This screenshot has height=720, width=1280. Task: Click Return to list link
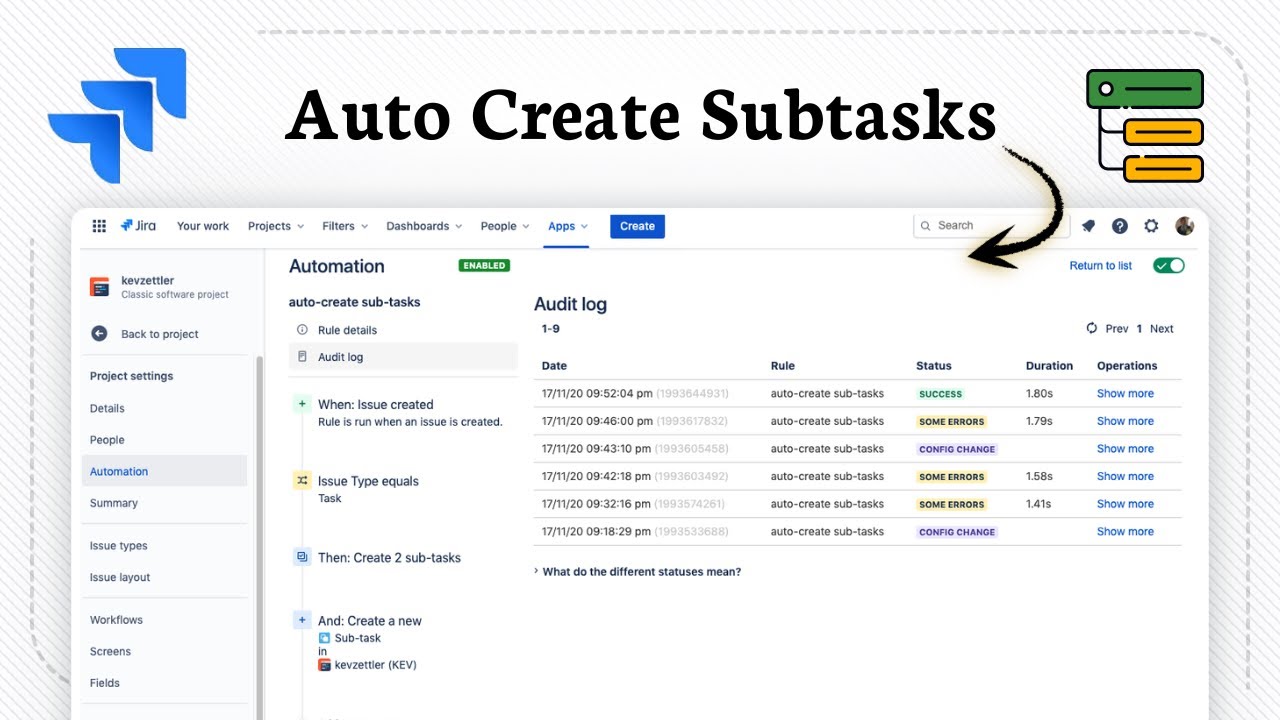click(1101, 265)
